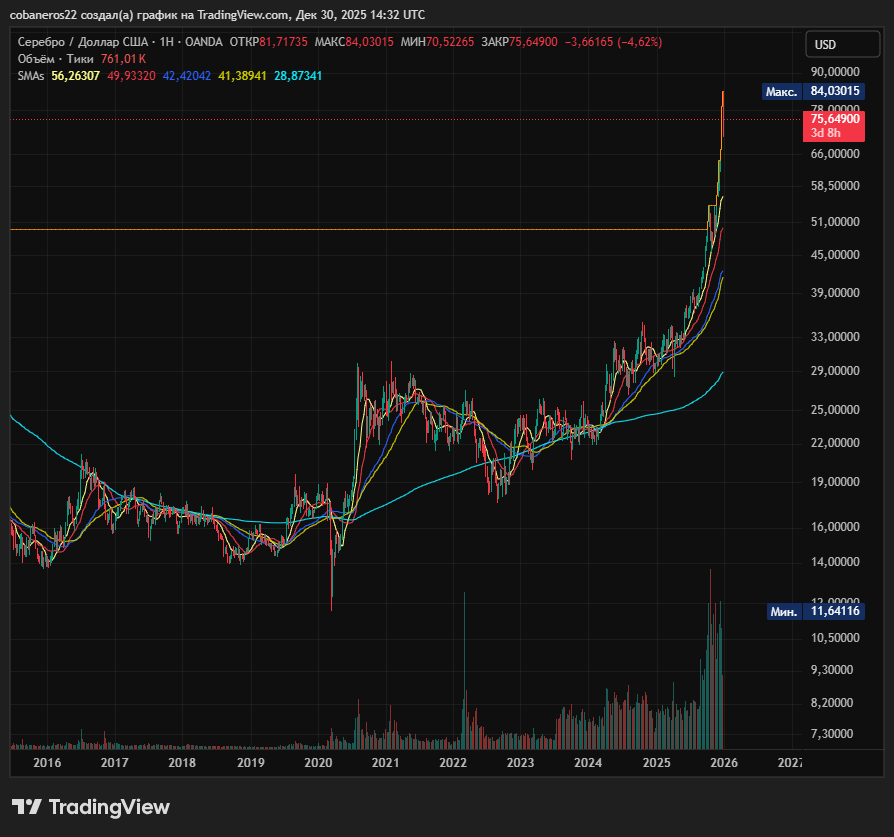Viewport: 894px width, 837px height.
Task: Select the blue Макс. high price flag
Action: [783, 91]
